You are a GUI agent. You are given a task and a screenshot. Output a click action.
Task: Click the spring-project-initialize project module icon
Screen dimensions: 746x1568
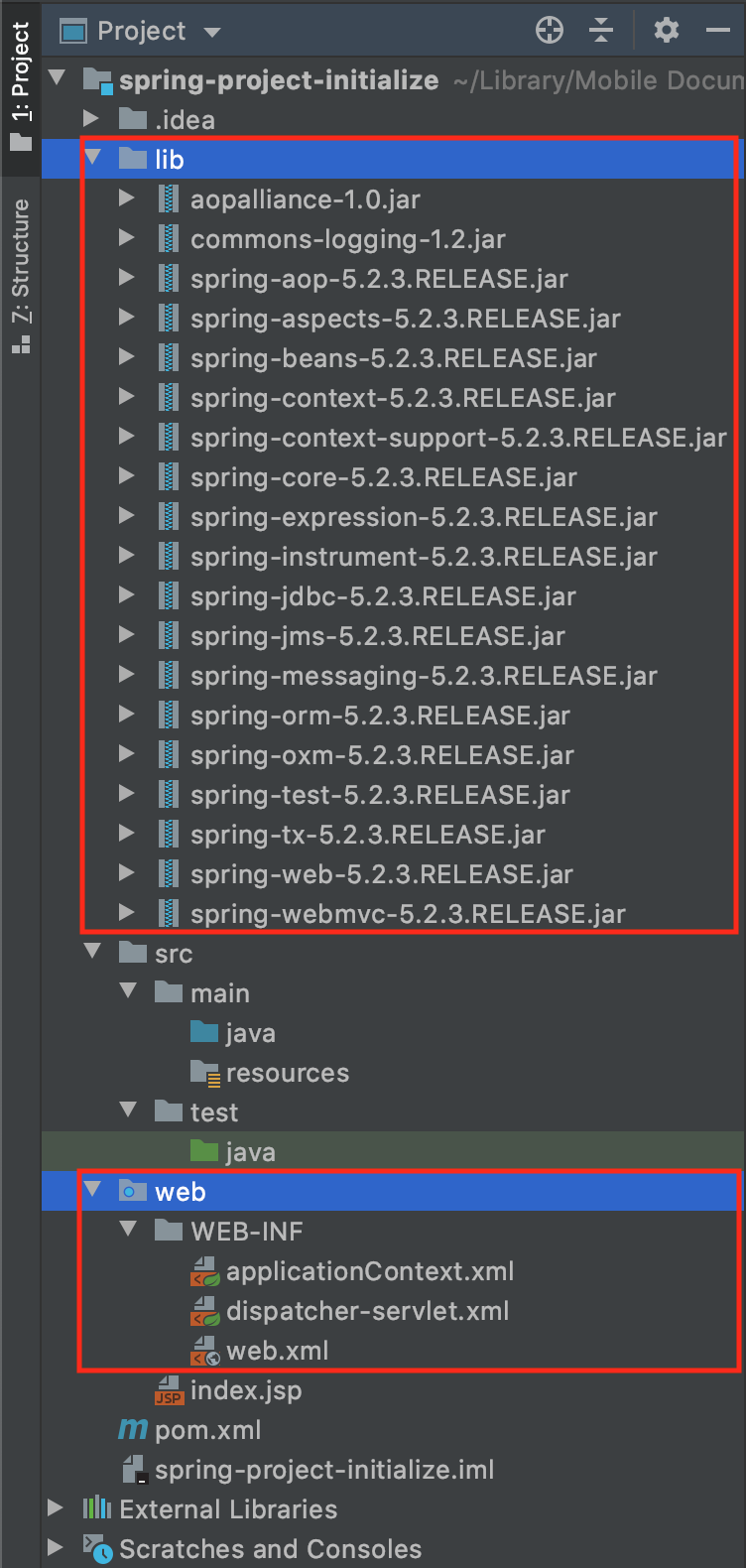pos(98,80)
